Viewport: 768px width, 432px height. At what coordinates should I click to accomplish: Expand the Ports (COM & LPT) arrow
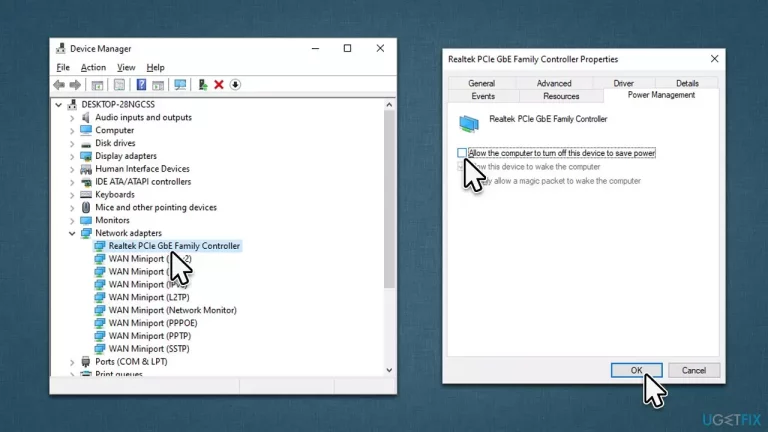click(72, 362)
